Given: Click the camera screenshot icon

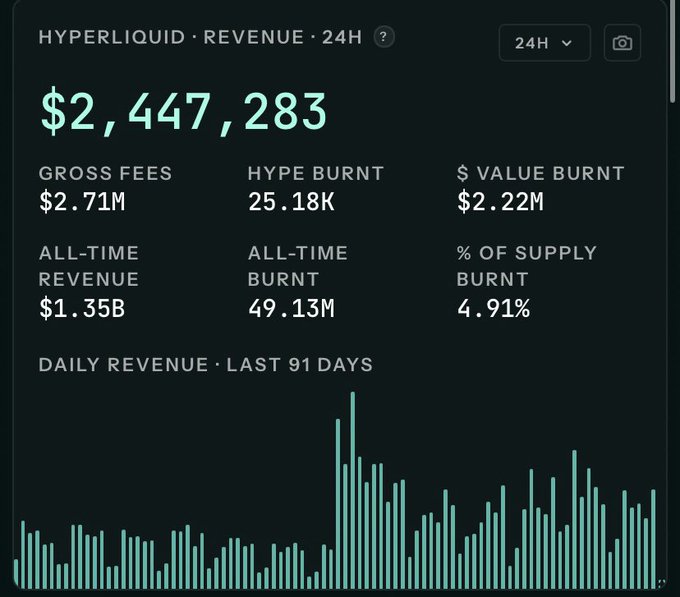Looking at the screenshot, I should pyautogui.click(x=622, y=43).
